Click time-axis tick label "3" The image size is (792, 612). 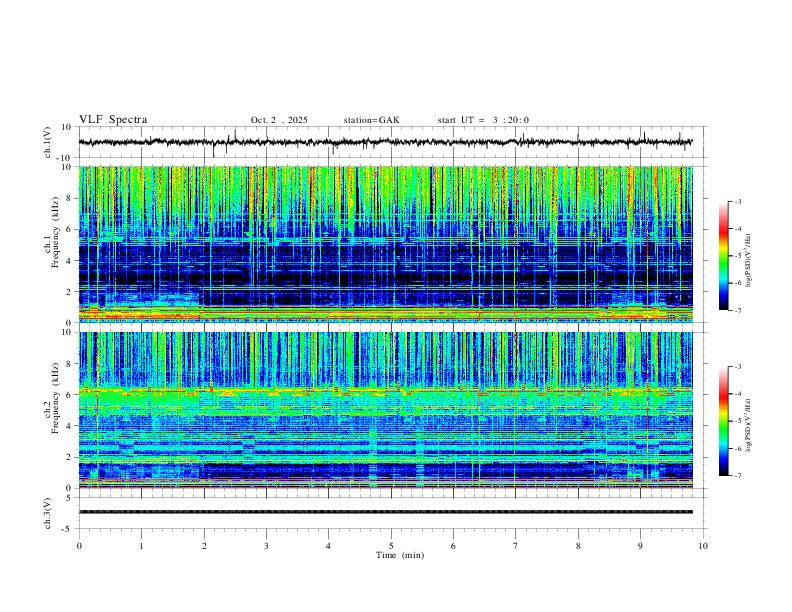(266, 546)
